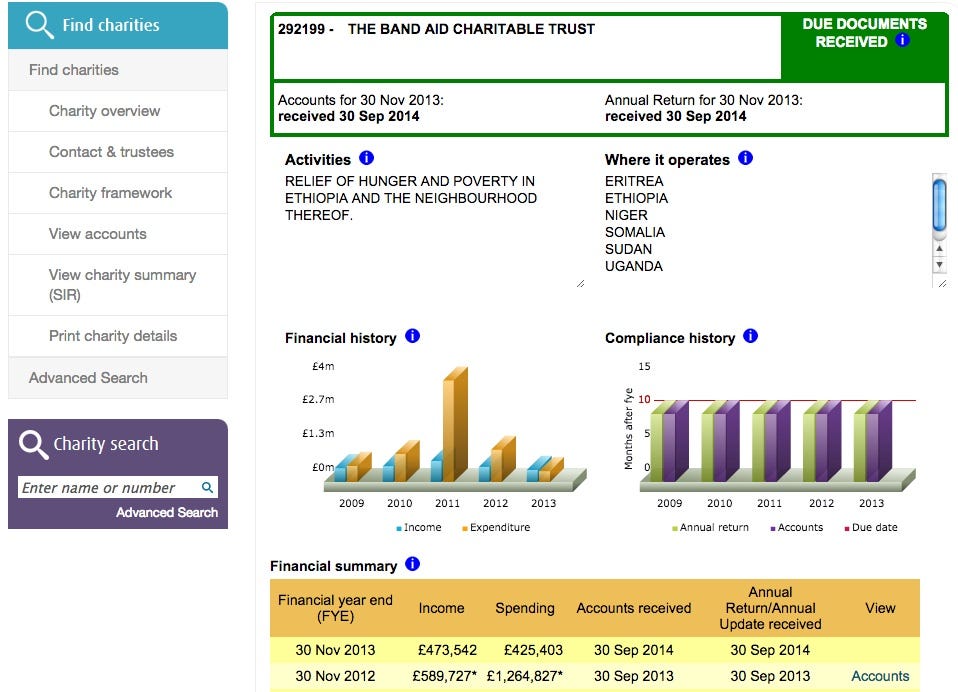Click scrollbar thumb in Where it operates list
958x692 pixels.
click(939, 205)
